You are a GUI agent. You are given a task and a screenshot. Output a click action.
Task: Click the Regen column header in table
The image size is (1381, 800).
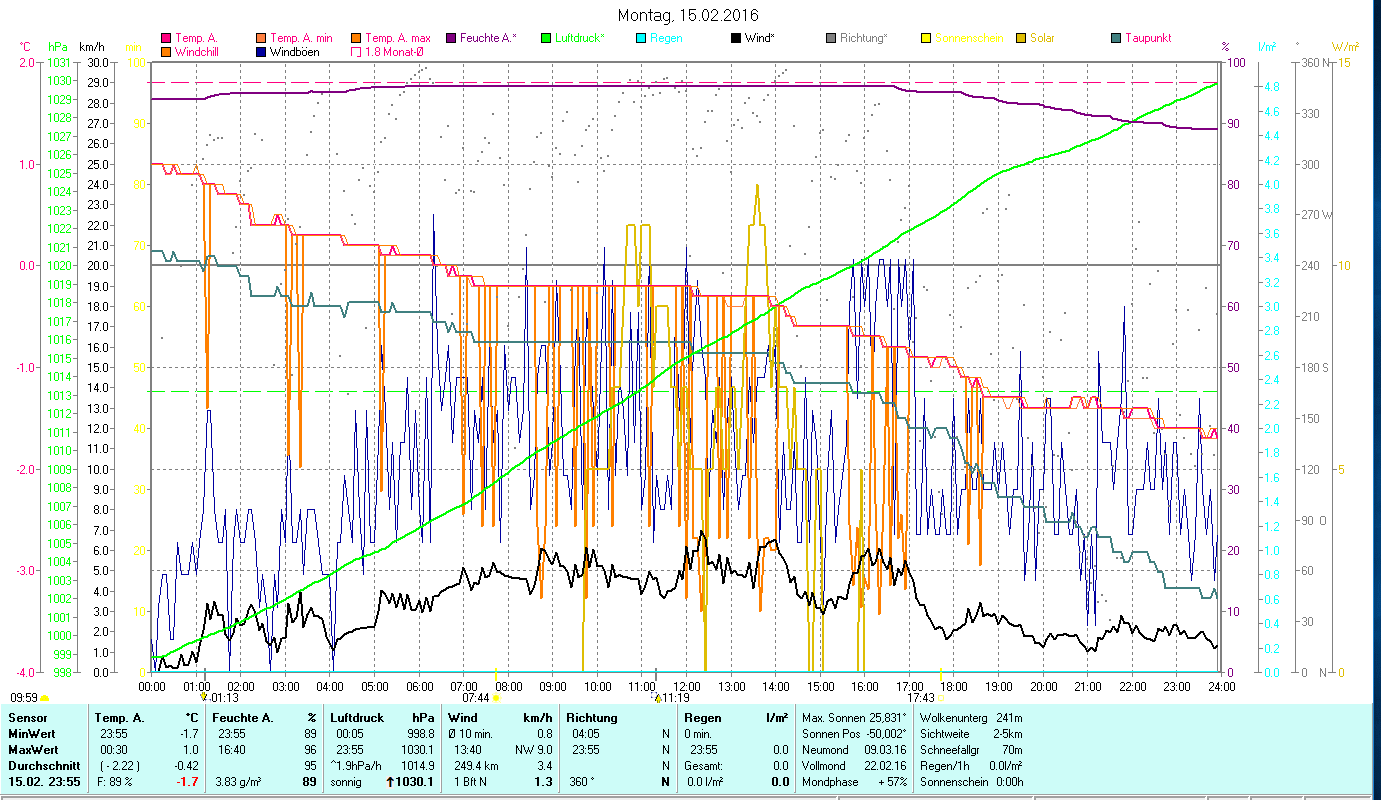[704, 718]
